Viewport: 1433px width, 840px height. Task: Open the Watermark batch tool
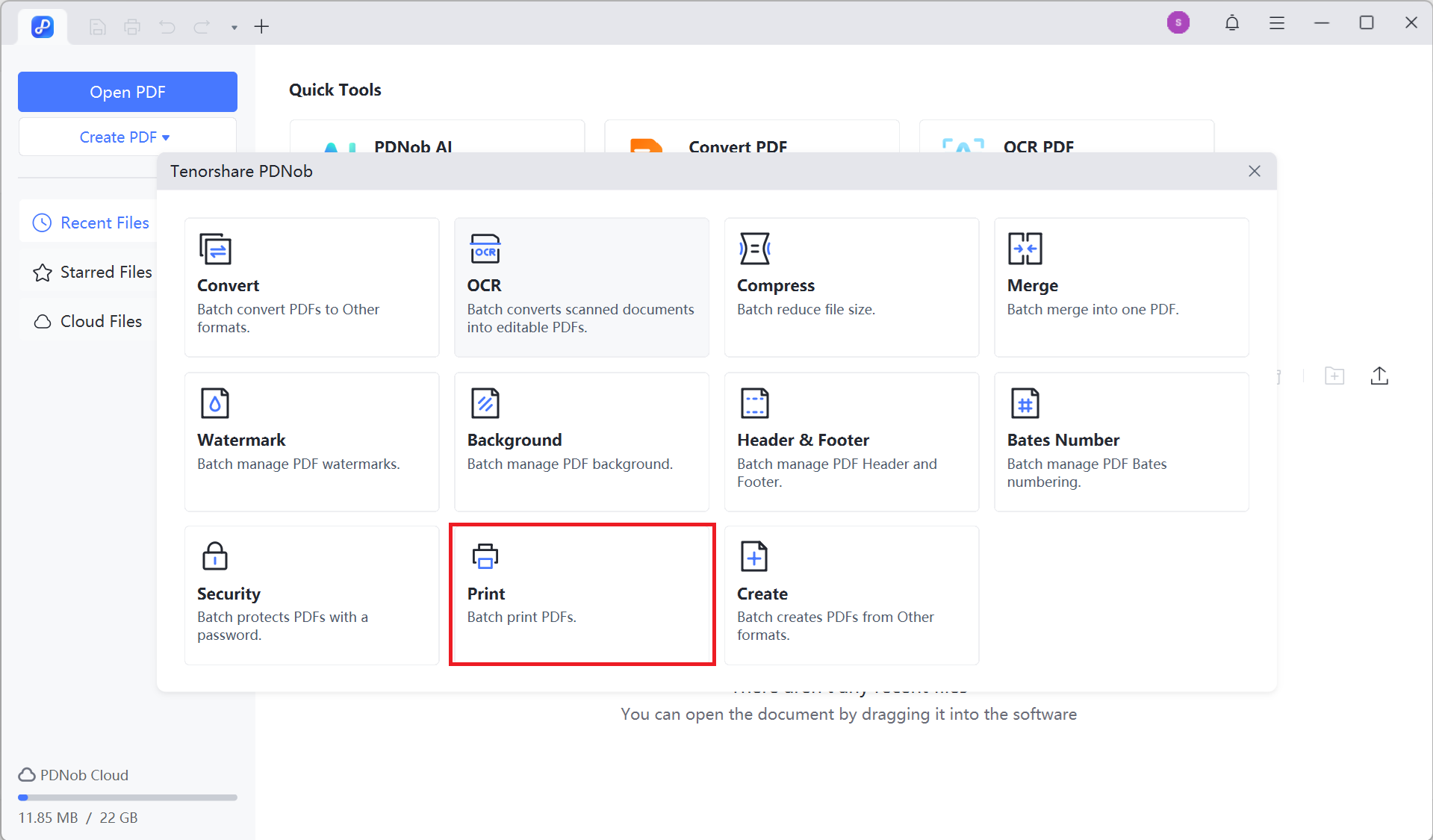tap(311, 442)
